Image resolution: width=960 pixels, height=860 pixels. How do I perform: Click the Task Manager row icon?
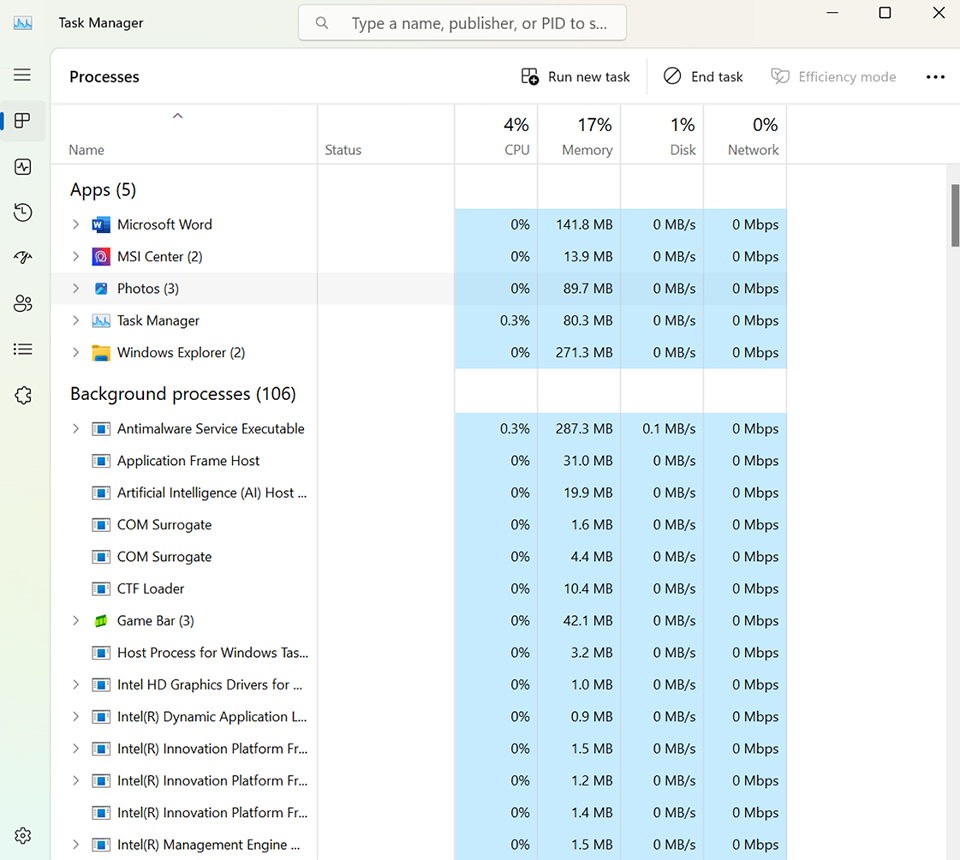point(101,321)
